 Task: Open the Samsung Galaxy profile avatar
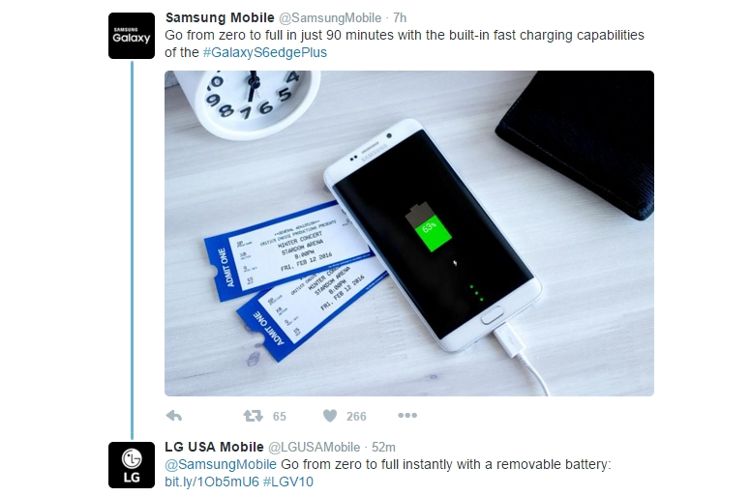(132, 36)
